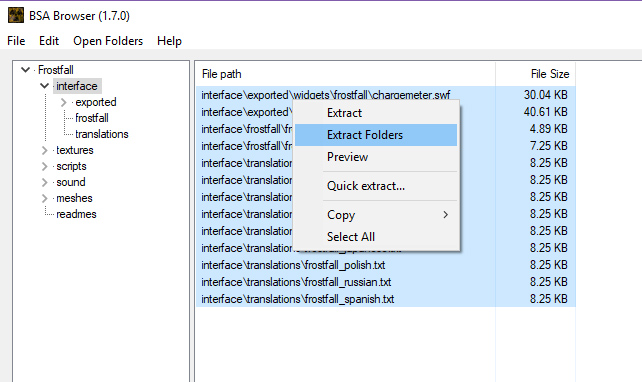
Task: Click the 4.89 KB size cell
Action: [548, 129]
